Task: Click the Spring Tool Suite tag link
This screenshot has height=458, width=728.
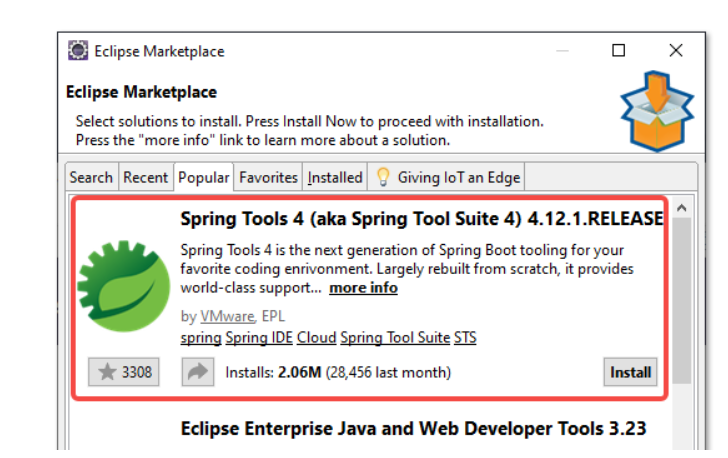Action: point(395,337)
